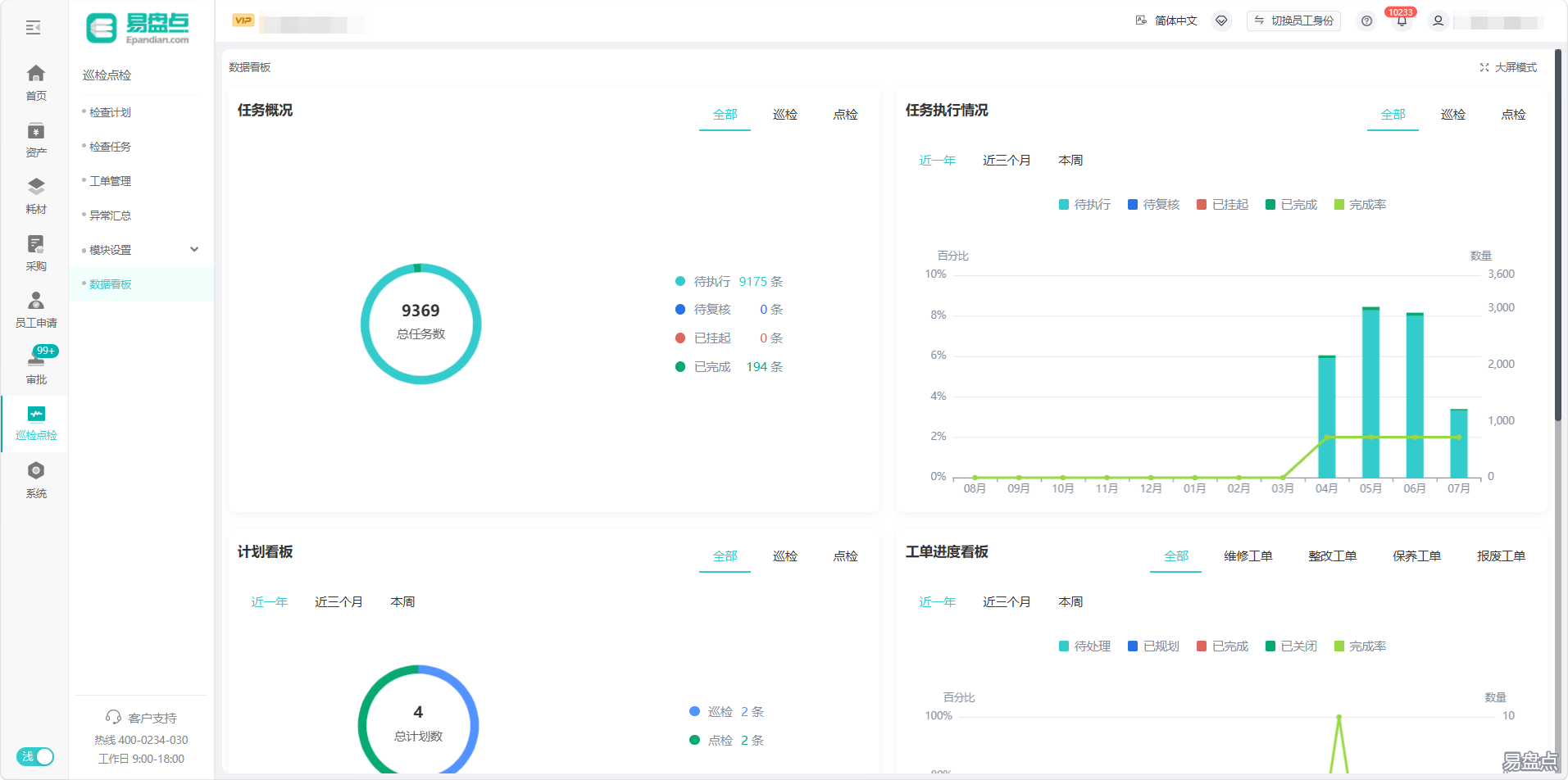1568x780 pixels.
Task: Open the help question-mark icon
Action: pos(1366,21)
